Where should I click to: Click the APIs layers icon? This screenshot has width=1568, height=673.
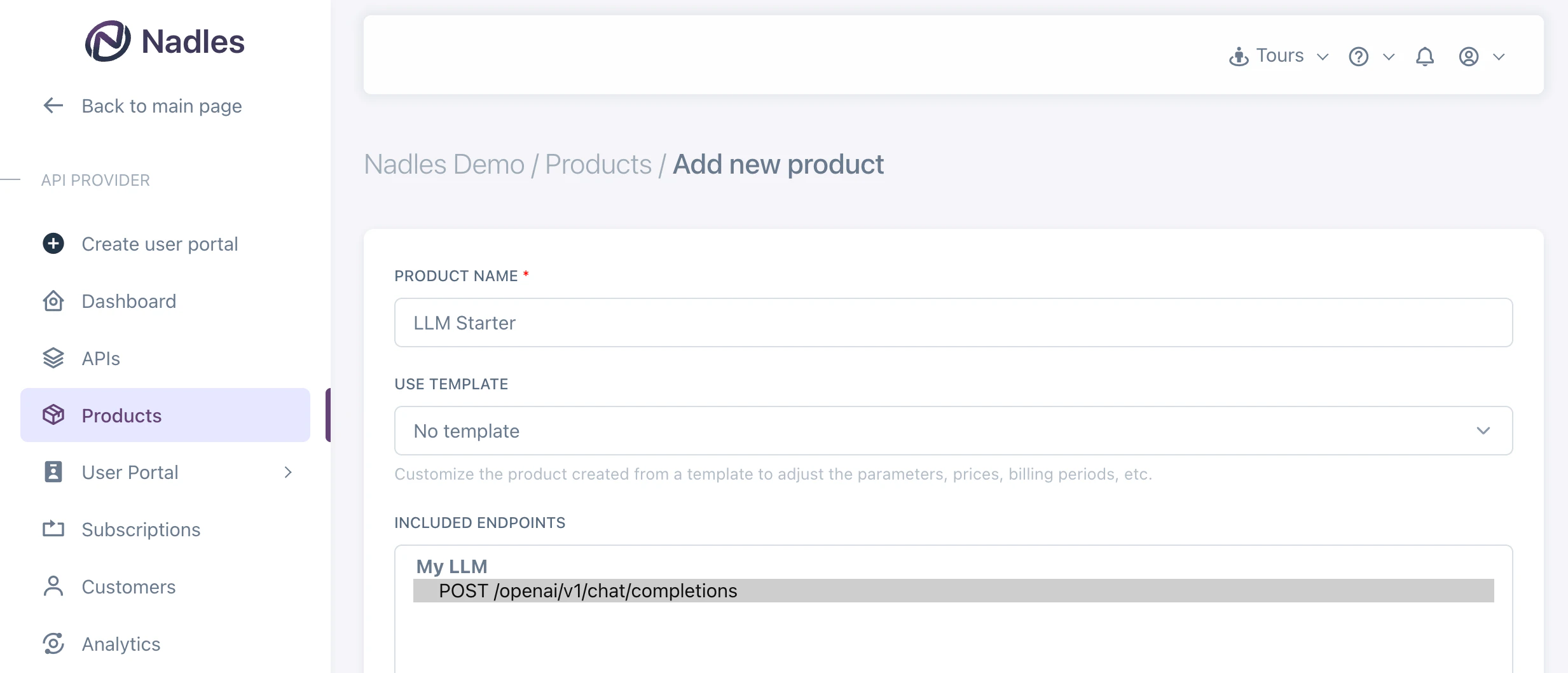click(53, 357)
